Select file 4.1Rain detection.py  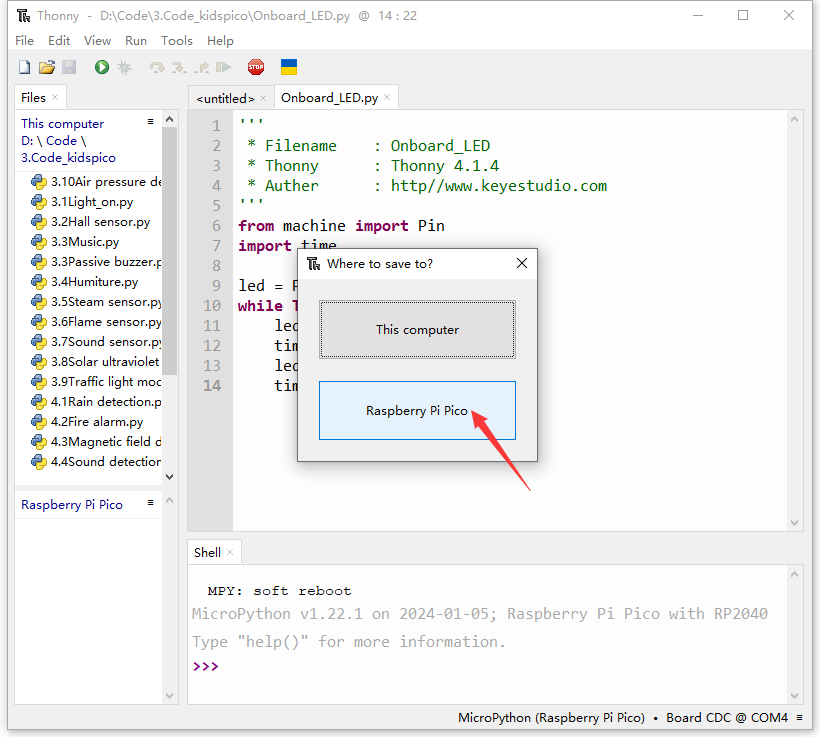(106, 402)
